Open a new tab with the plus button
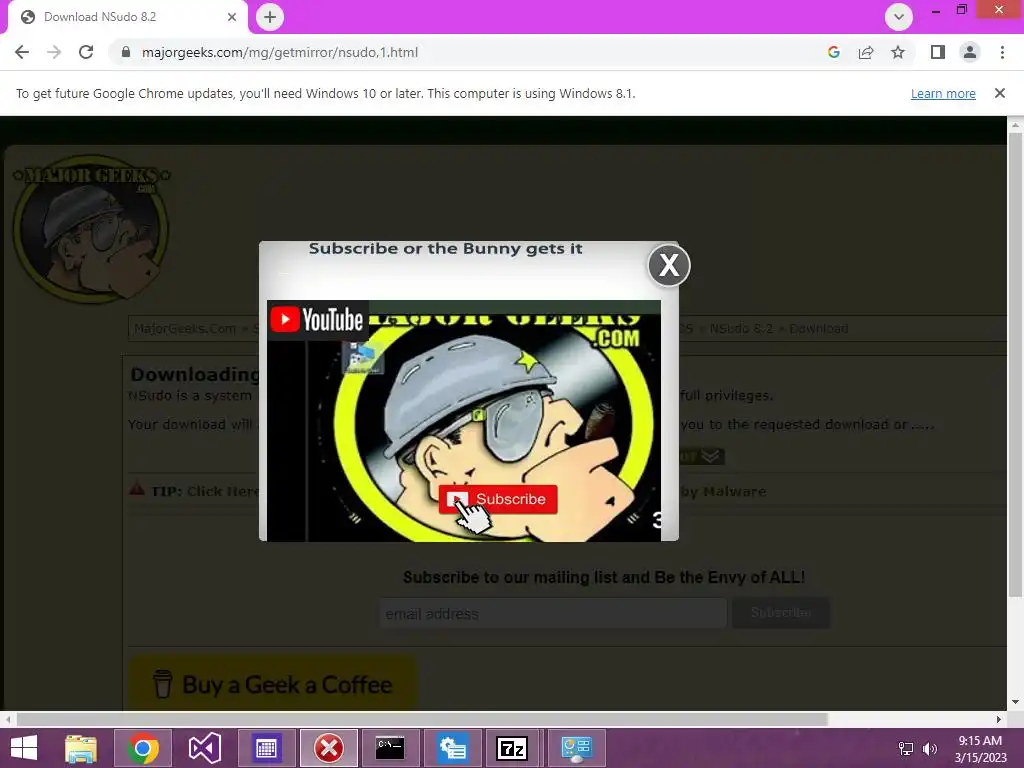 pyautogui.click(x=270, y=17)
